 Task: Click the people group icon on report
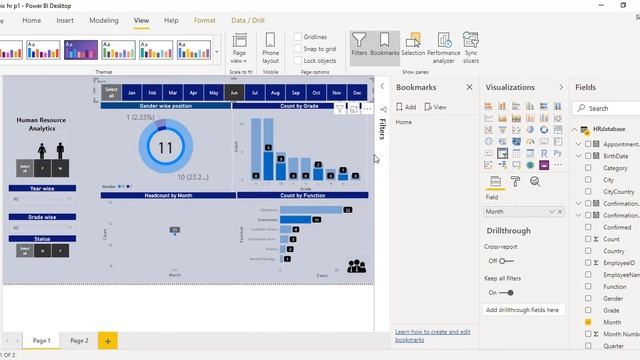click(x=356, y=266)
